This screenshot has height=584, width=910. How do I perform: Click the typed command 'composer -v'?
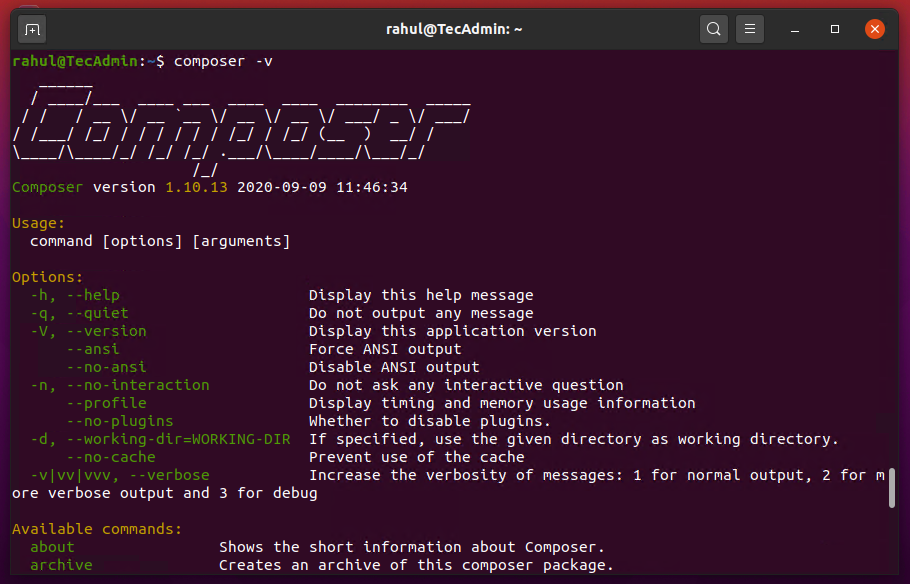[x=223, y=62]
